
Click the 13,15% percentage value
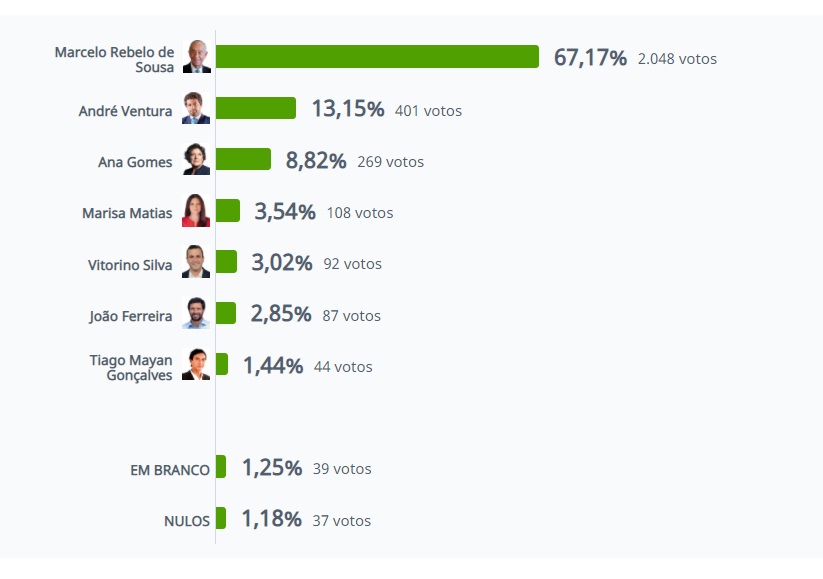coord(347,109)
